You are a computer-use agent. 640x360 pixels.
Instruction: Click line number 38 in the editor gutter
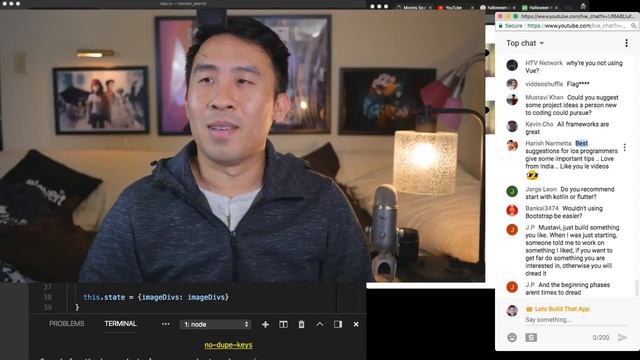pos(47,298)
